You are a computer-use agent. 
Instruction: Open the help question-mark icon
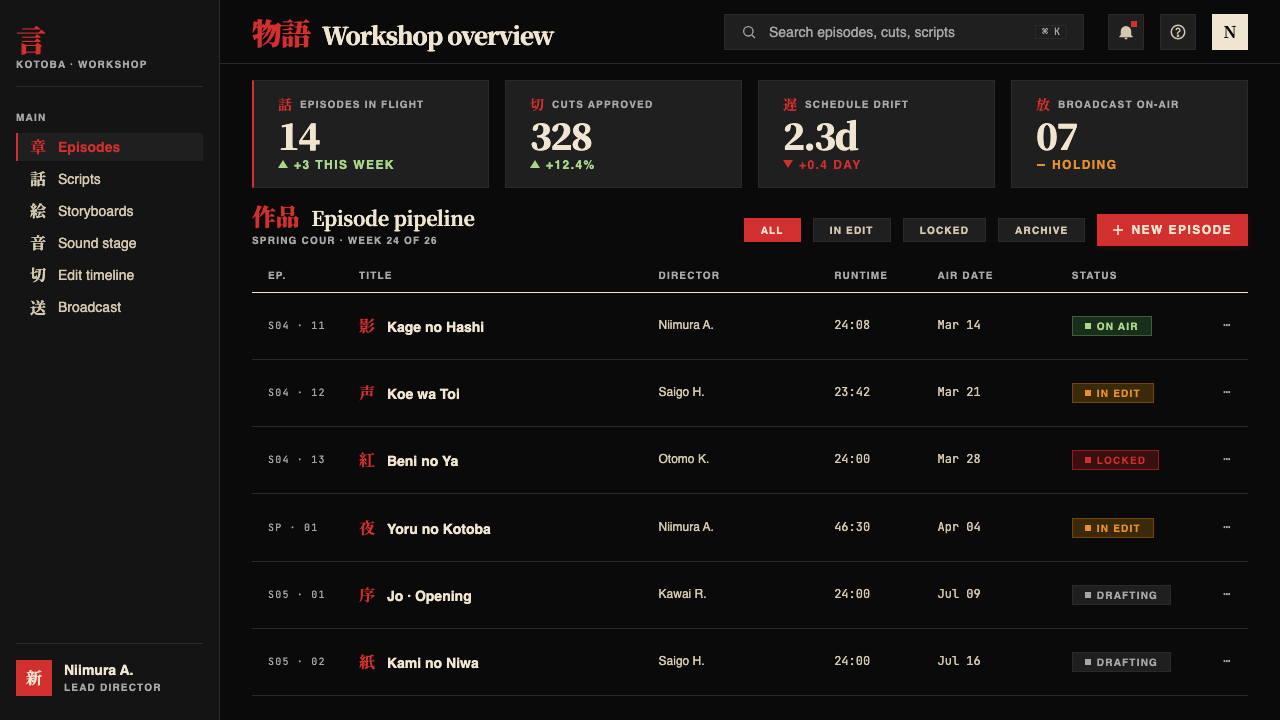click(1178, 32)
